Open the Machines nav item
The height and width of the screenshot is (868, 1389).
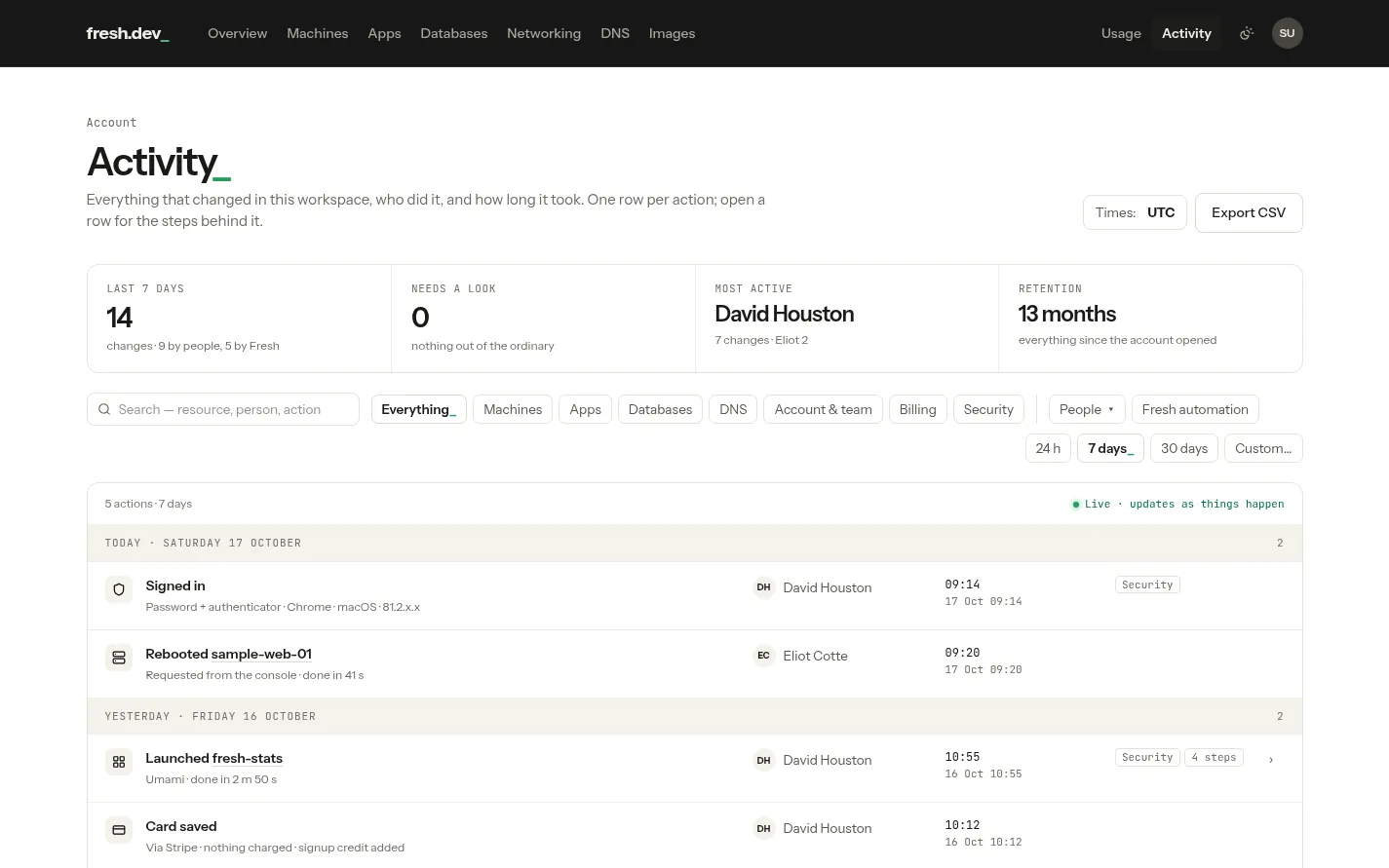coord(317,33)
